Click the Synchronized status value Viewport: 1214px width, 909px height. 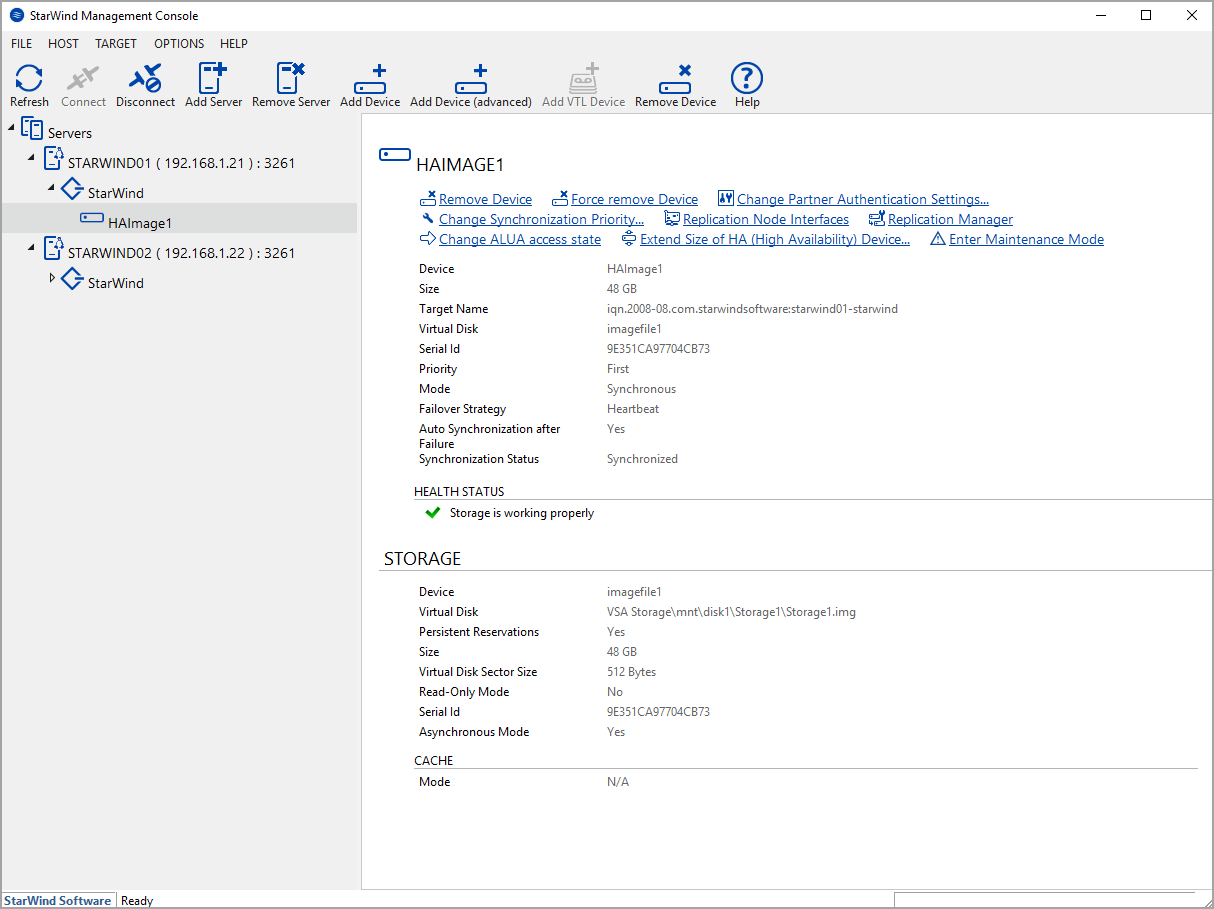[x=642, y=459]
